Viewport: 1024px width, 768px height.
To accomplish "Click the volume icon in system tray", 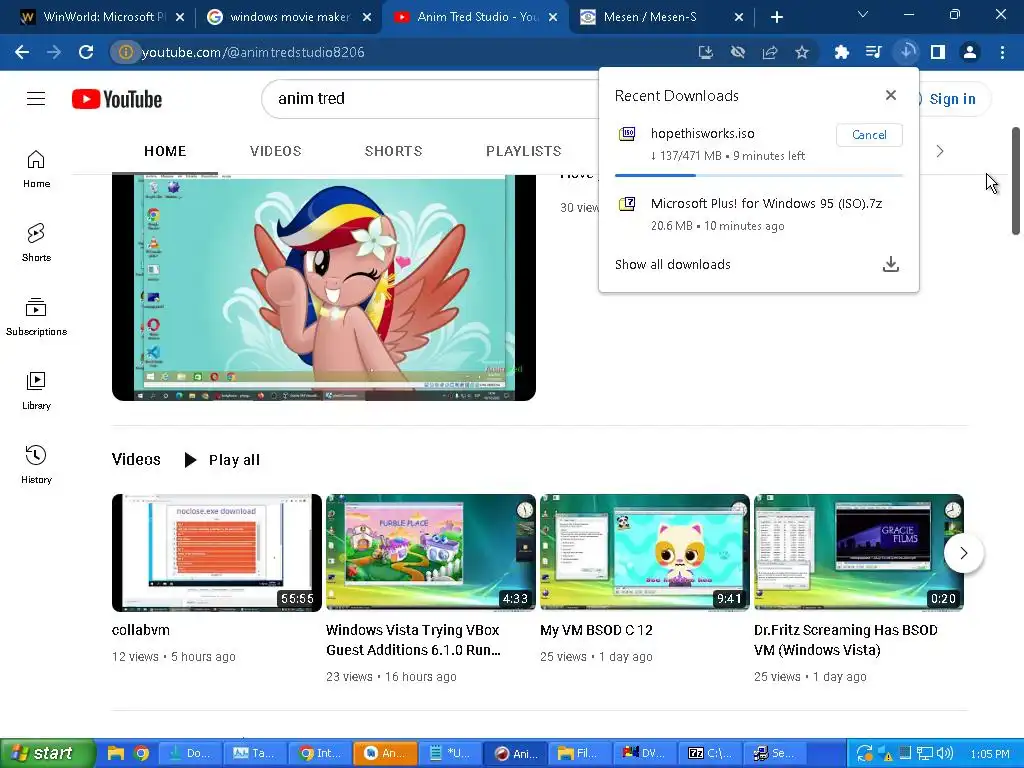I will point(945,753).
